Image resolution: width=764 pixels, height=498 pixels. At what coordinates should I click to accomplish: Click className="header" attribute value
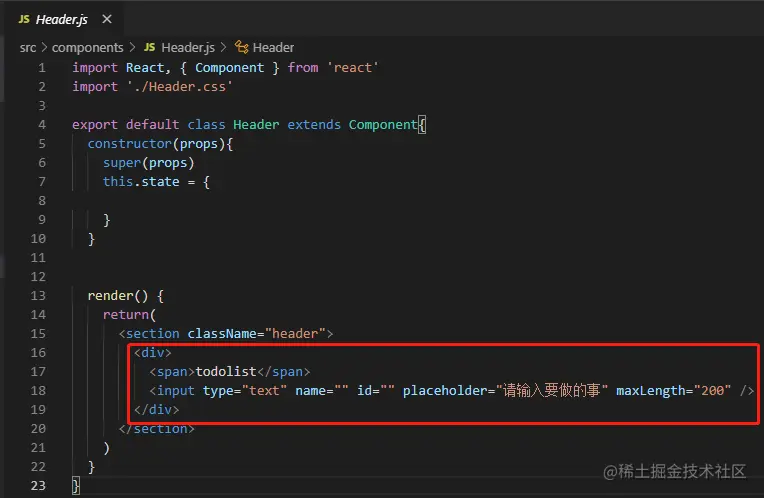pos(295,334)
